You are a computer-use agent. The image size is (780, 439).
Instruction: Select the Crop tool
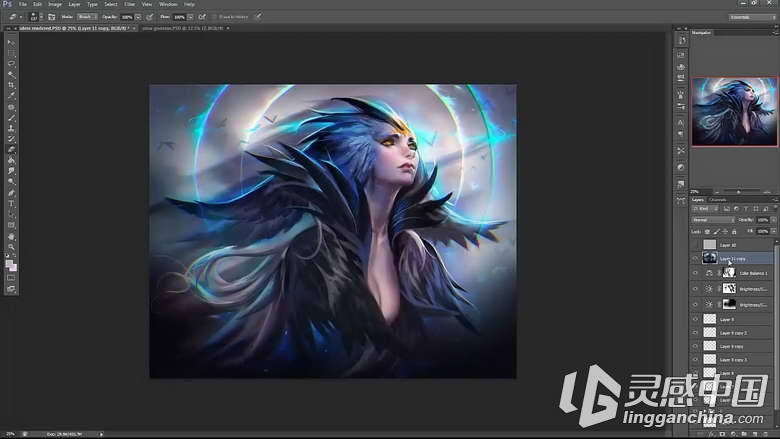(x=11, y=86)
